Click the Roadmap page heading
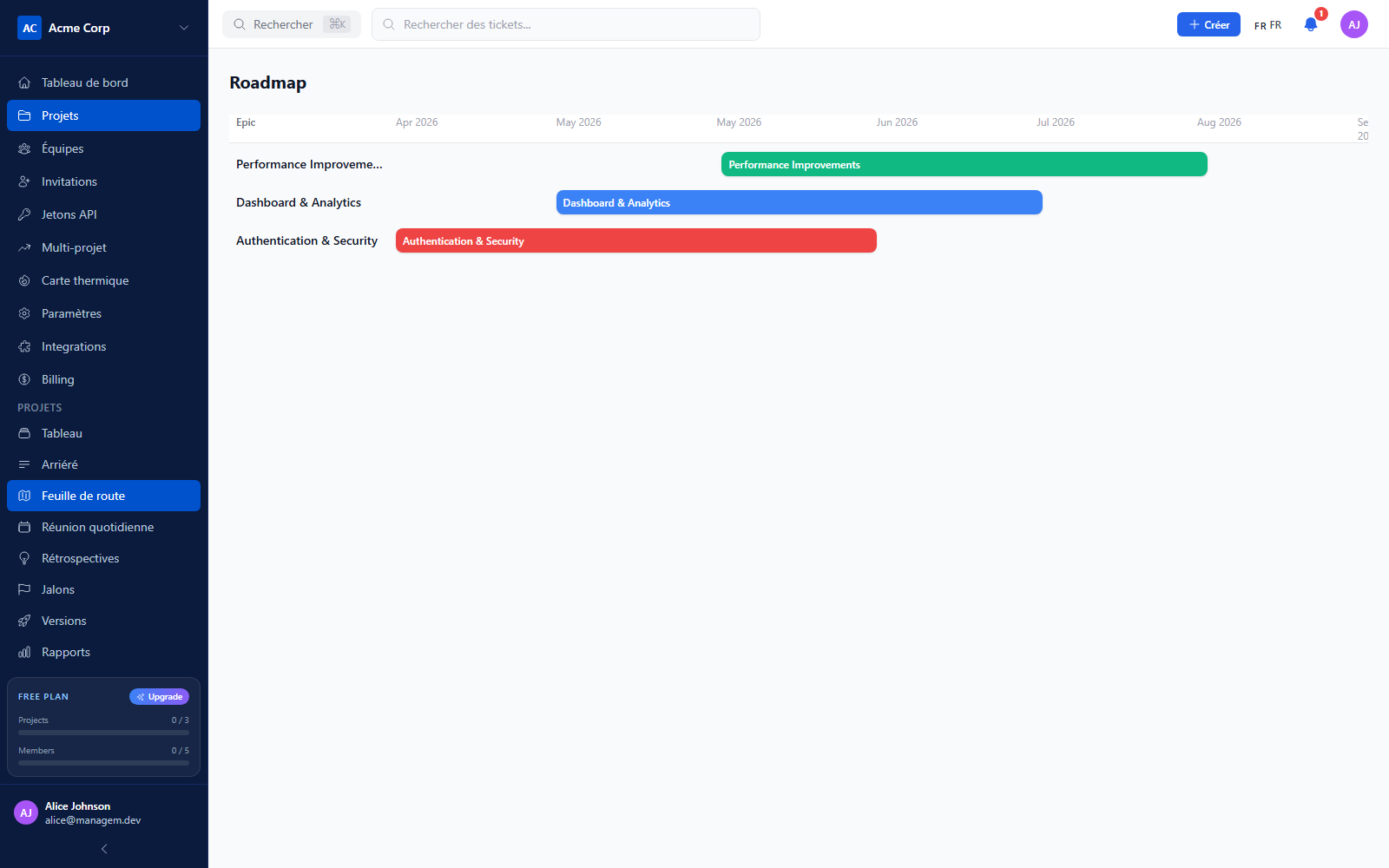Viewport: 1389px width, 868px height. (x=268, y=82)
